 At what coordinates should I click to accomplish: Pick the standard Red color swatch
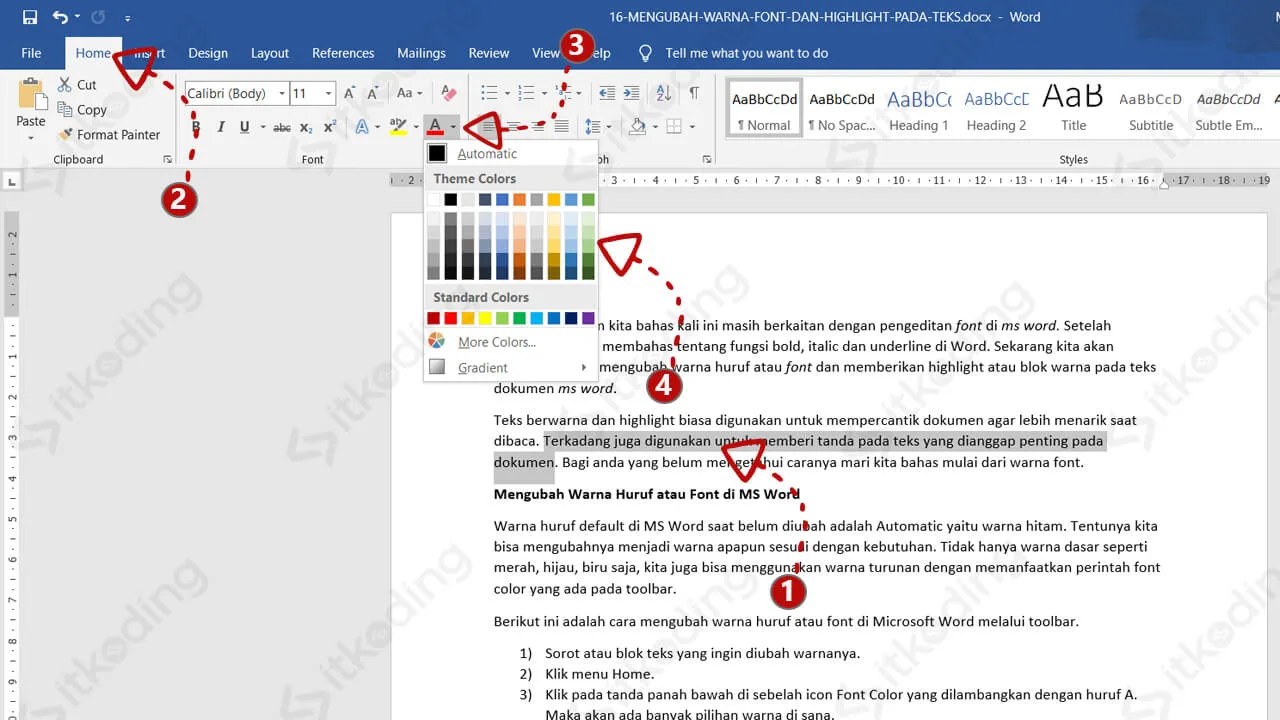[451, 318]
